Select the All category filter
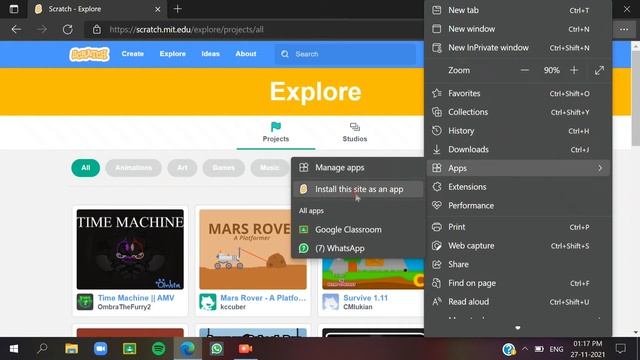The image size is (640, 360). [85, 168]
